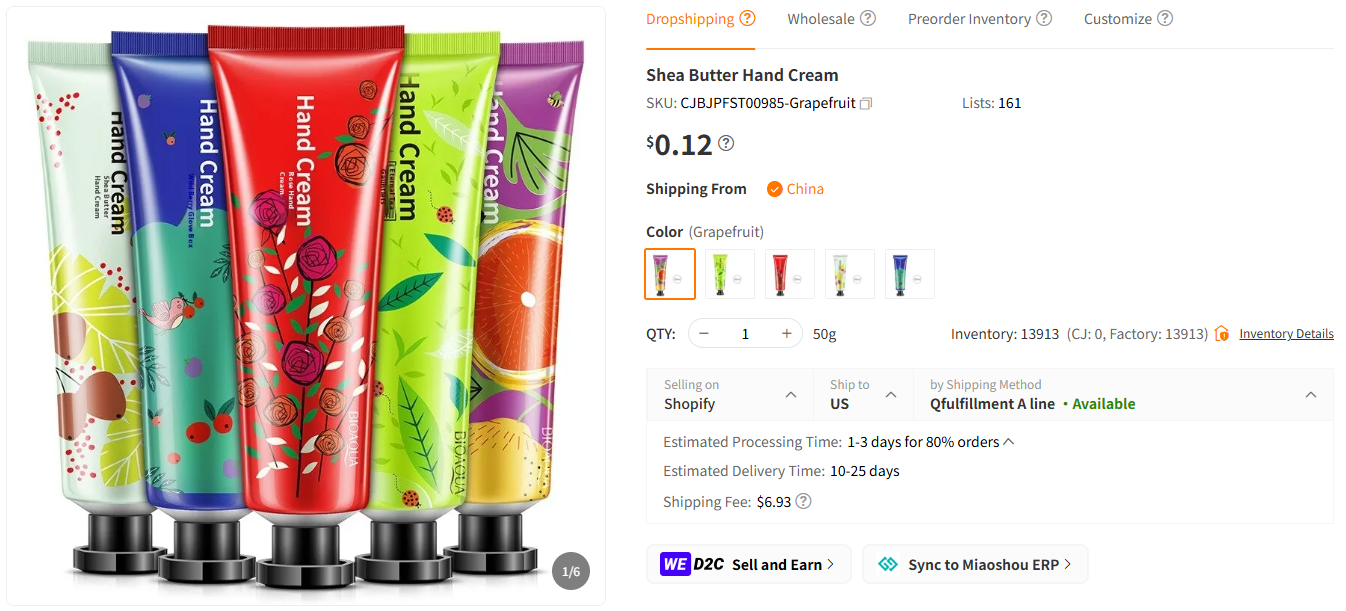The width and height of the screenshot is (1346, 611).
Task: Open the Selling on Shopify dropdown
Action: (x=790, y=394)
